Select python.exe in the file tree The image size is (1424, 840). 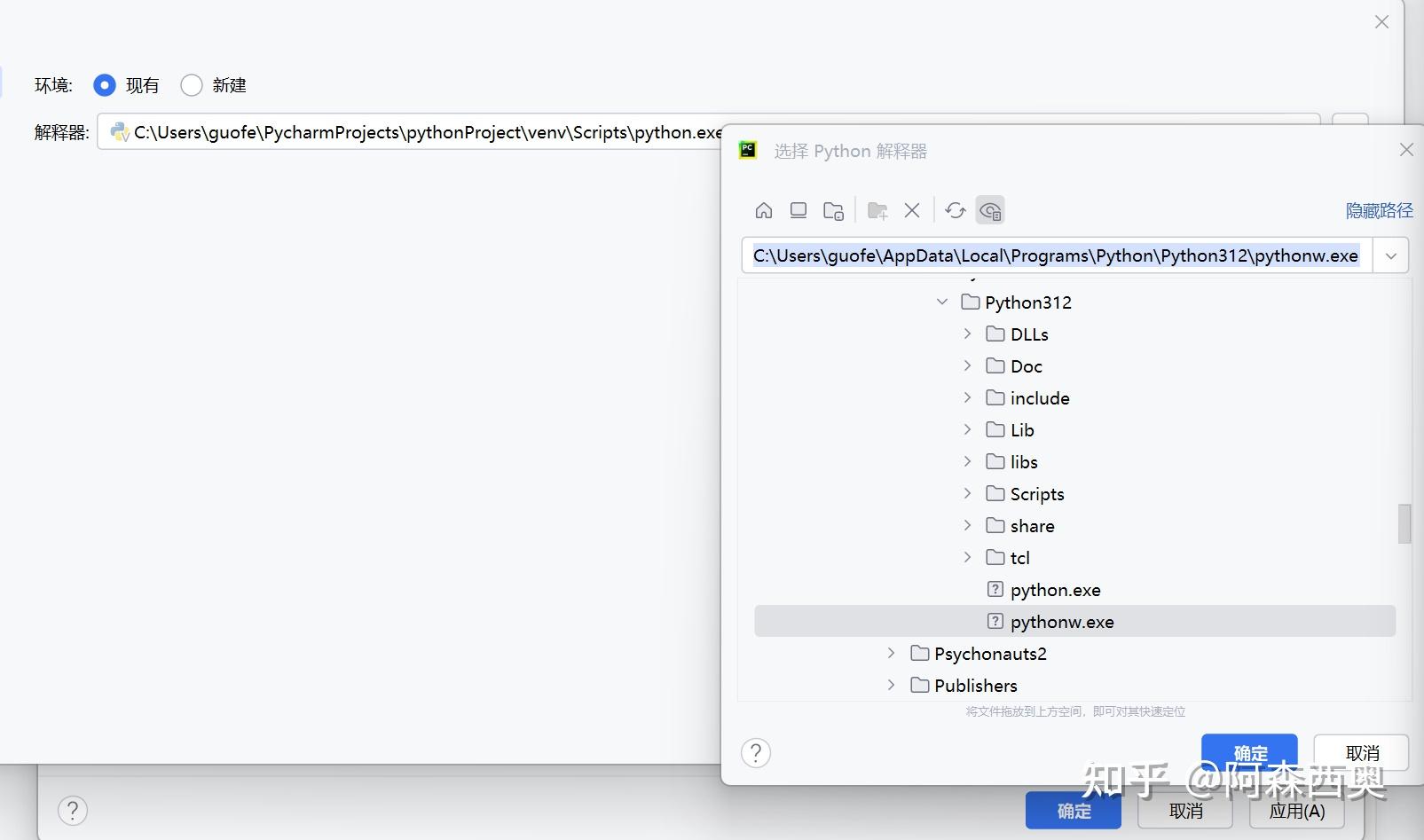(1055, 590)
